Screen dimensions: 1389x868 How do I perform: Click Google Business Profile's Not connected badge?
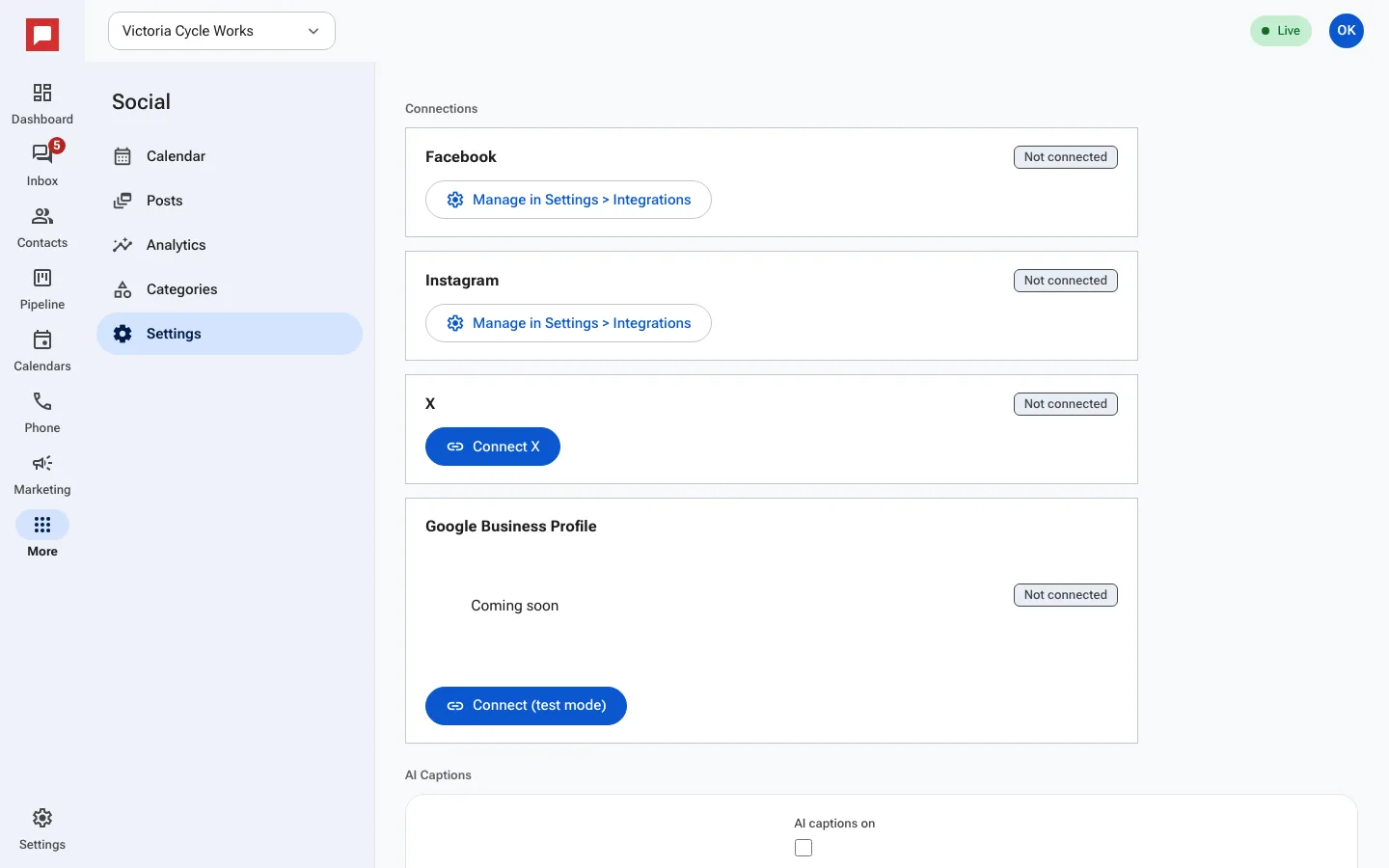click(x=1066, y=595)
